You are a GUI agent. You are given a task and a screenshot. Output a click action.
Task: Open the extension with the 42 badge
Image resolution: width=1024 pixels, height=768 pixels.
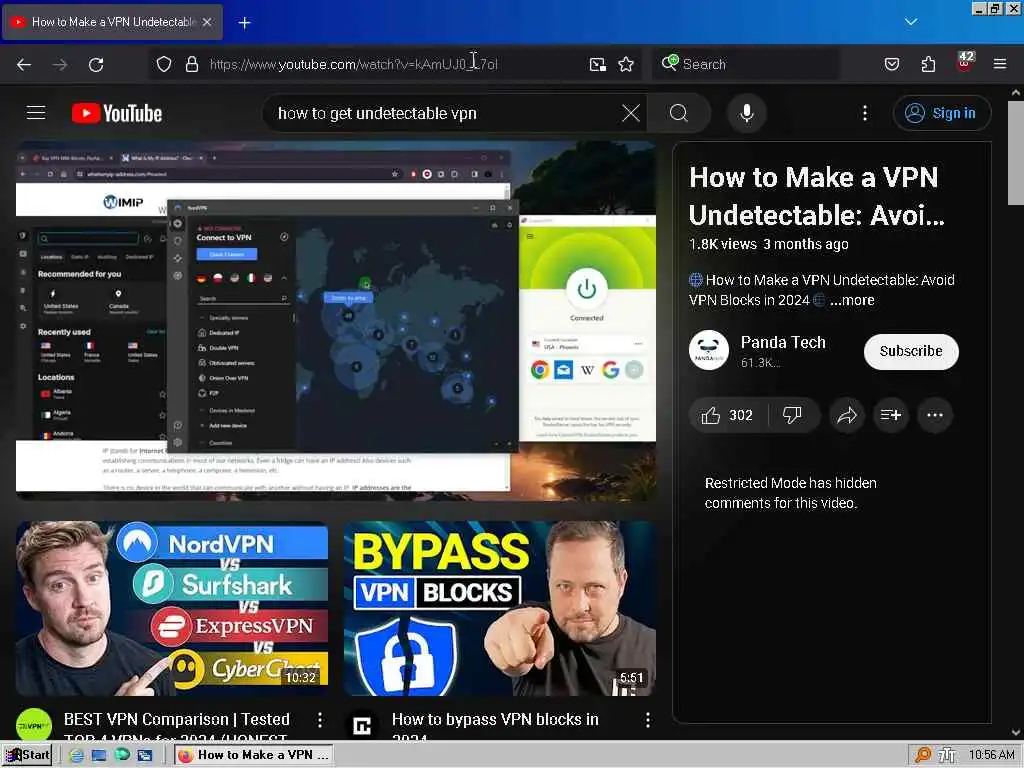[965, 62]
